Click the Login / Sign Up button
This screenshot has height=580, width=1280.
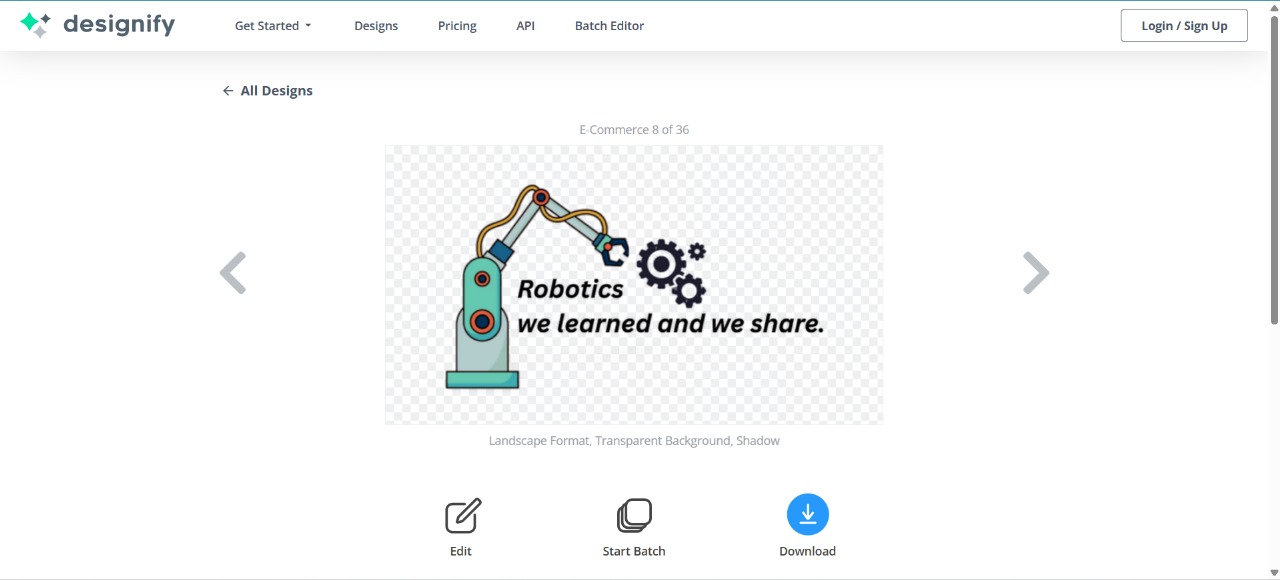(x=1184, y=26)
